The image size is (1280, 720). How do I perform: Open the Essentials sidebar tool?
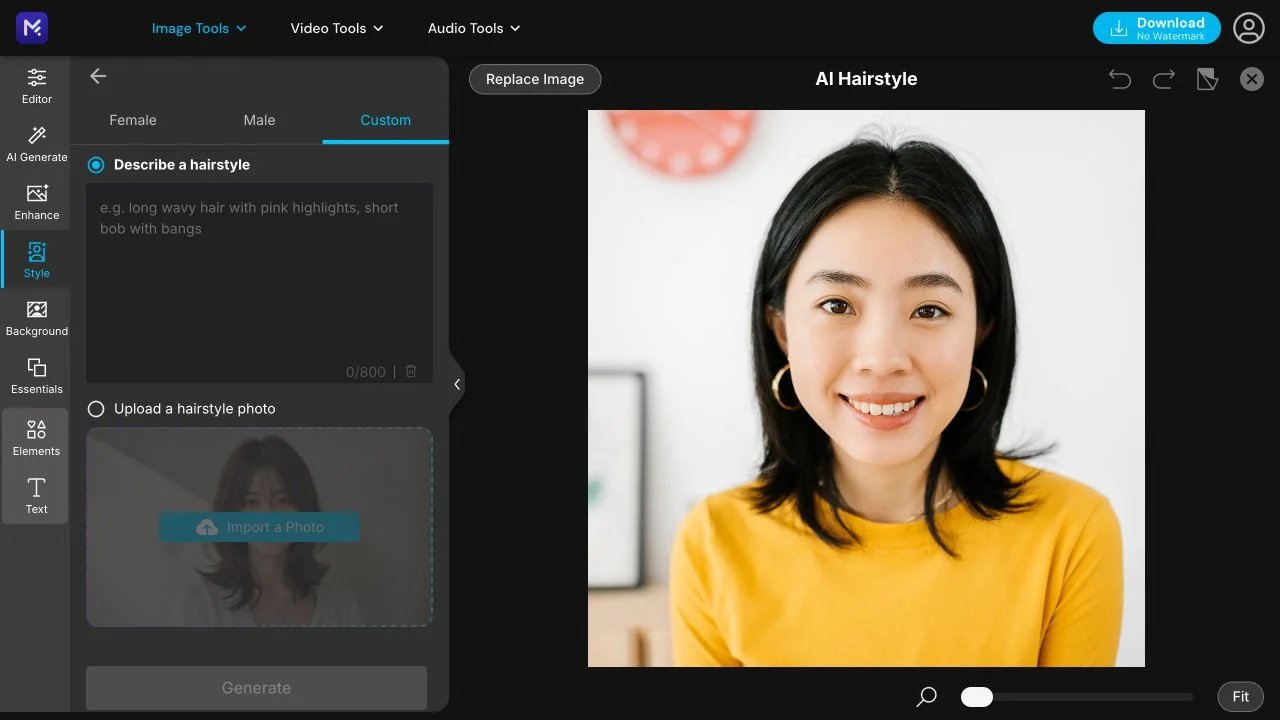coord(37,376)
